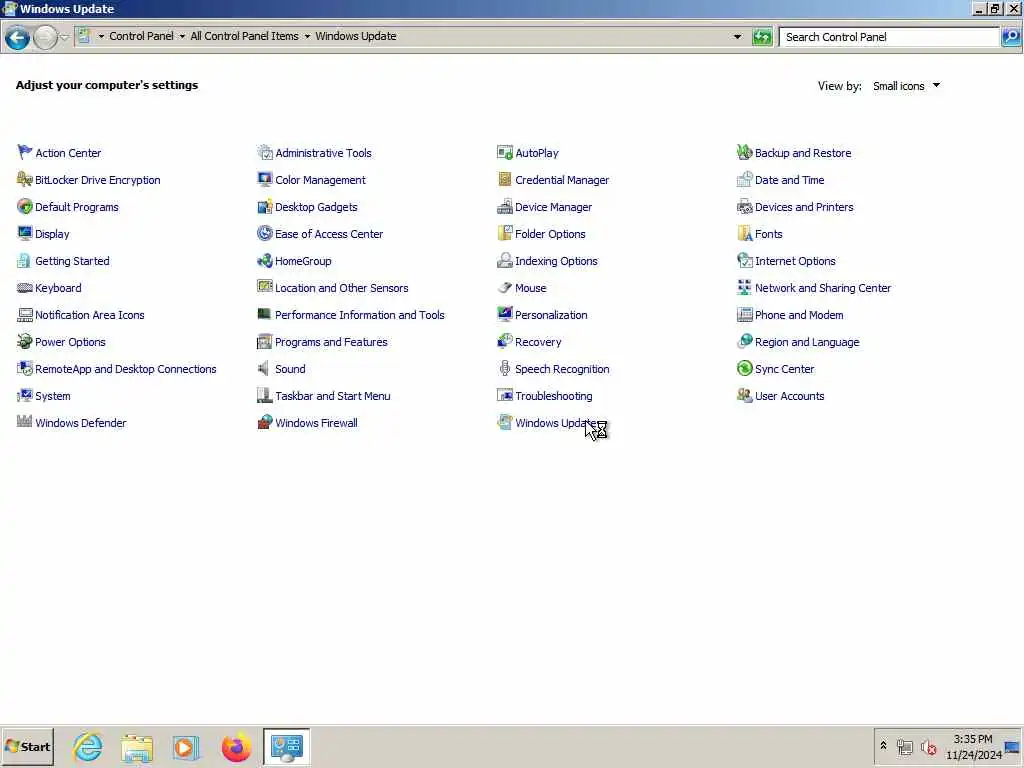The image size is (1024, 768).
Task: Open the Personalization link
Action: coord(551,315)
